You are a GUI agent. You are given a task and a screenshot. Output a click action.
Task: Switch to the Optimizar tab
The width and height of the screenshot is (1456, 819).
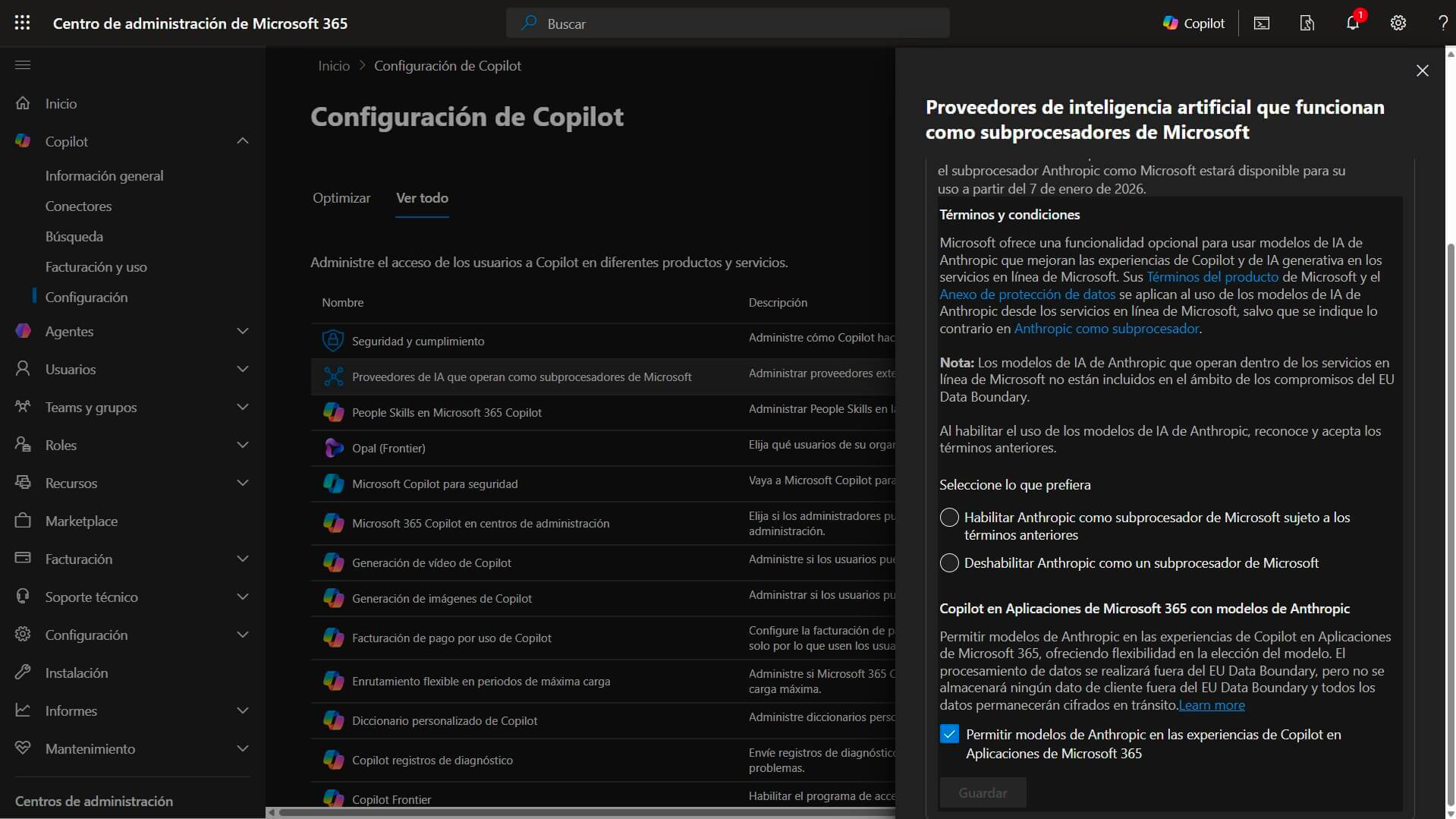[x=341, y=198]
